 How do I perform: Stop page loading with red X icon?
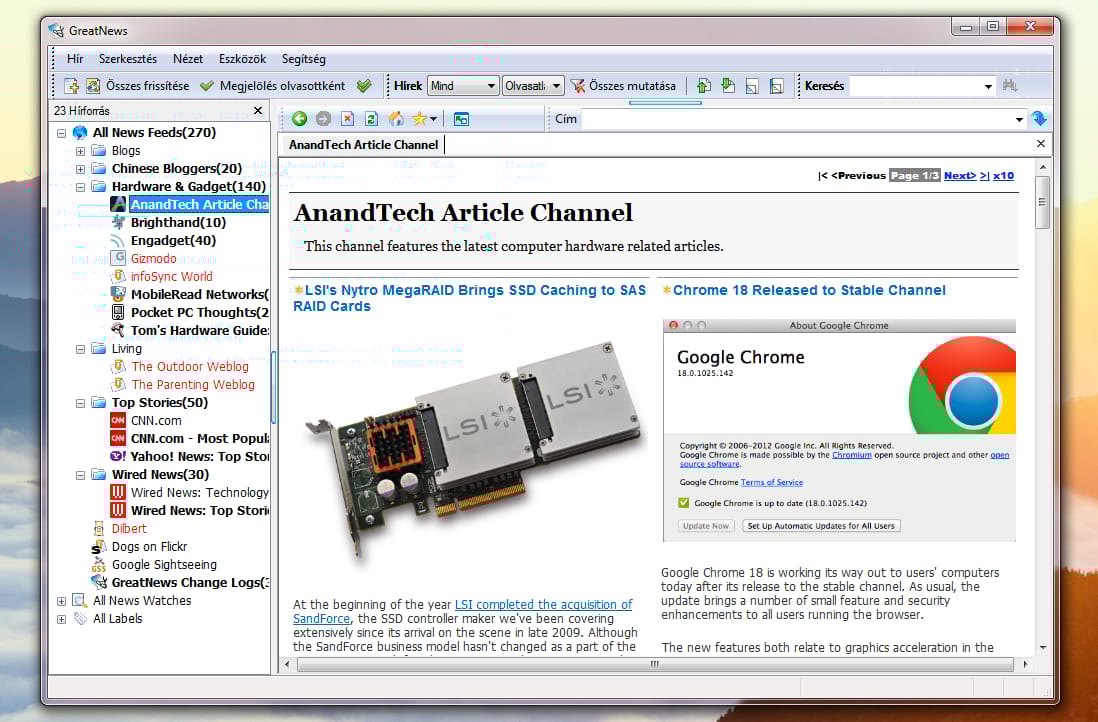coord(347,119)
